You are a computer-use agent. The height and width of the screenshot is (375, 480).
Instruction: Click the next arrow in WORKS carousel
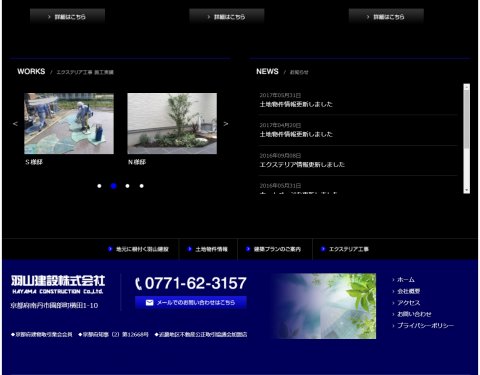tap(226, 124)
